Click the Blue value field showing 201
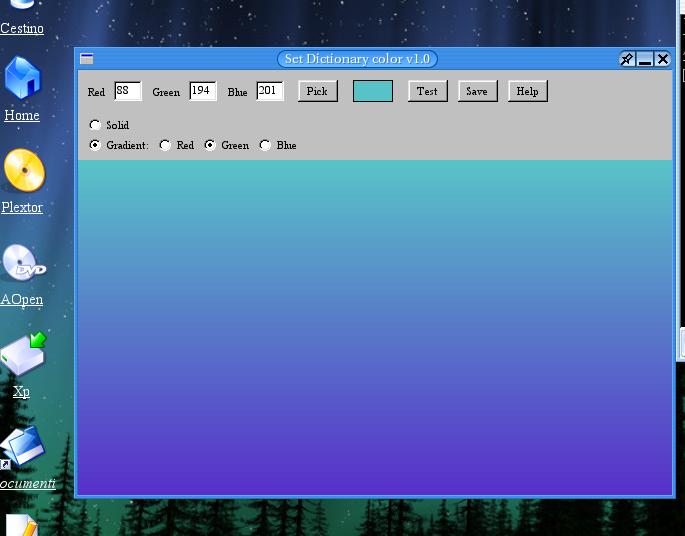This screenshot has height=536, width=685. tap(270, 91)
